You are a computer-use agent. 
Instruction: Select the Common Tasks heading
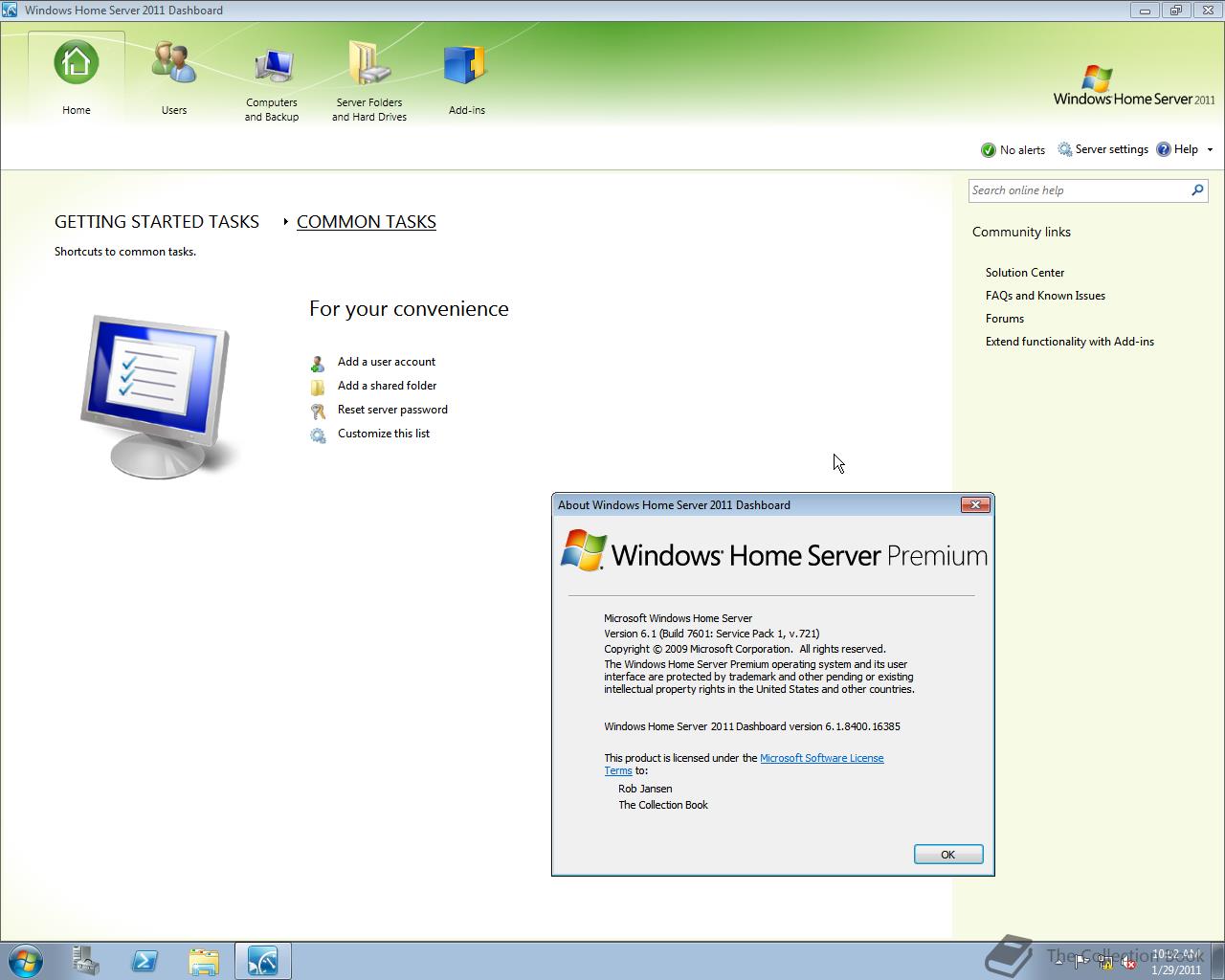tap(367, 222)
